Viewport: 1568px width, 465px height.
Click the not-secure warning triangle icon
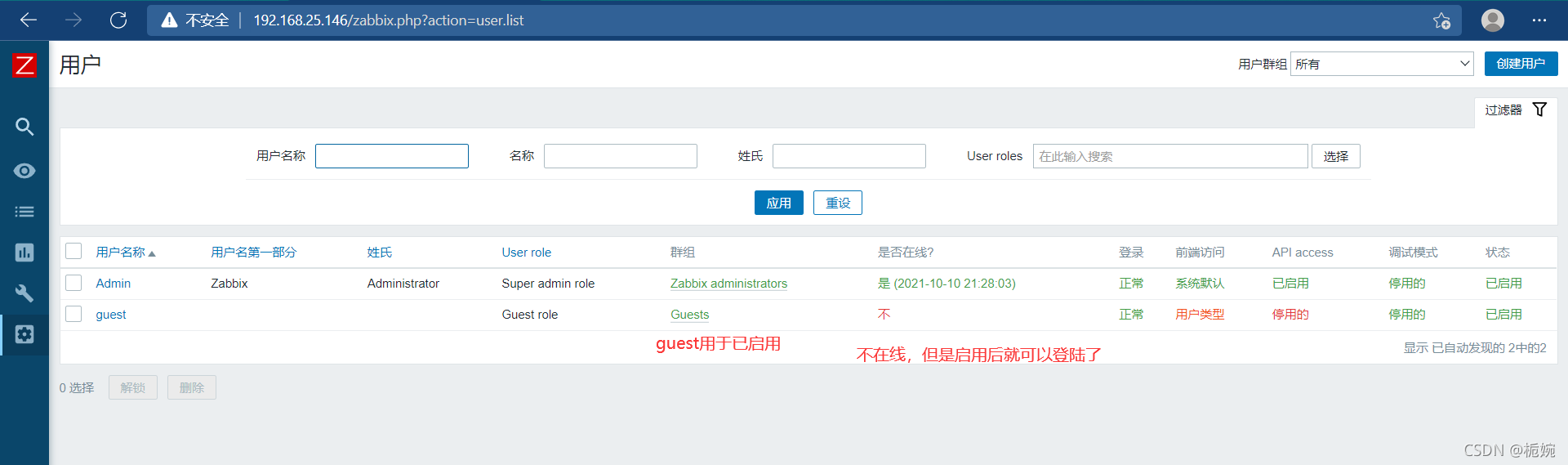(169, 20)
